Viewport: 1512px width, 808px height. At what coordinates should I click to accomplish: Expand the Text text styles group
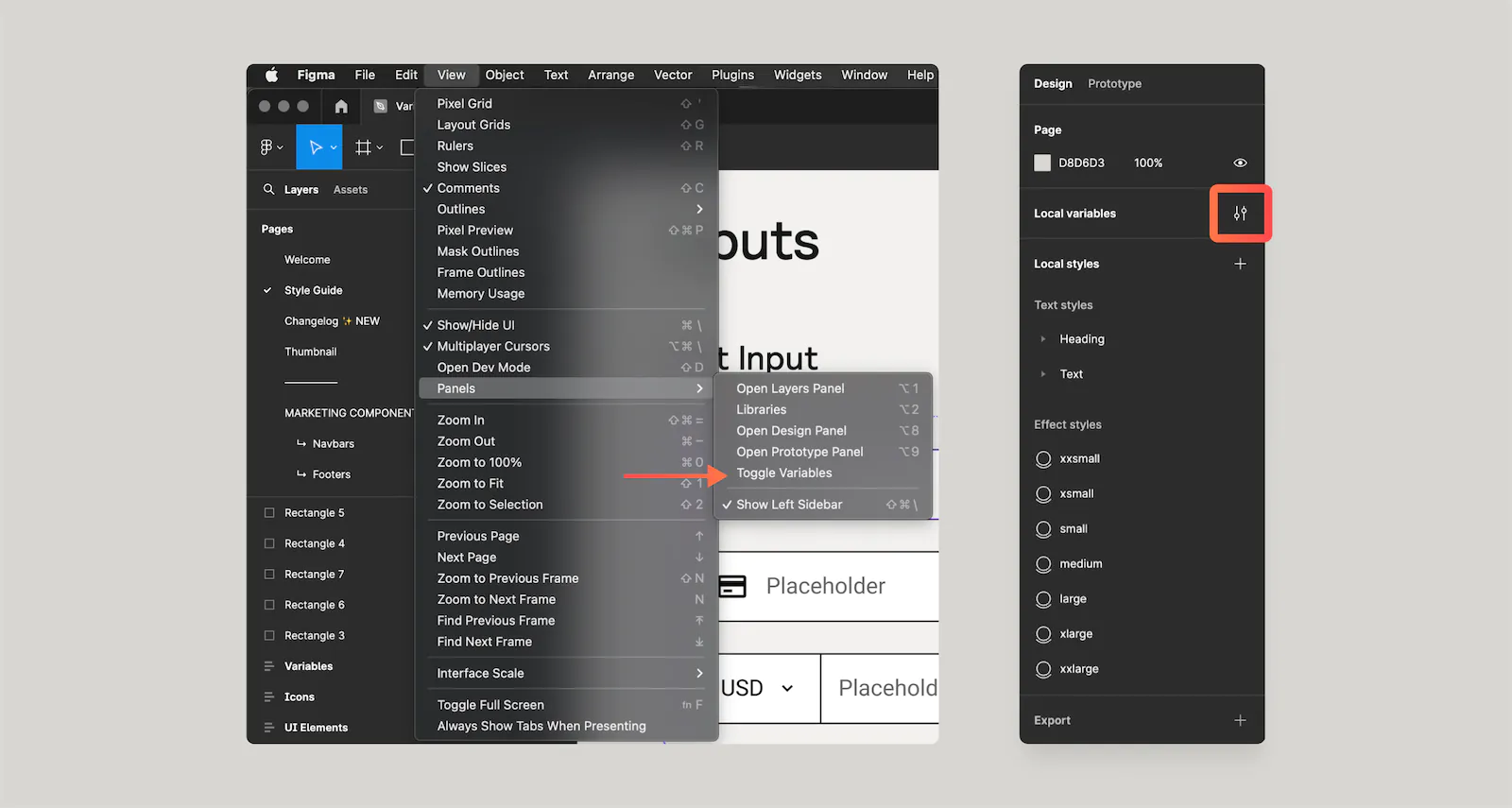click(x=1043, y=373)
